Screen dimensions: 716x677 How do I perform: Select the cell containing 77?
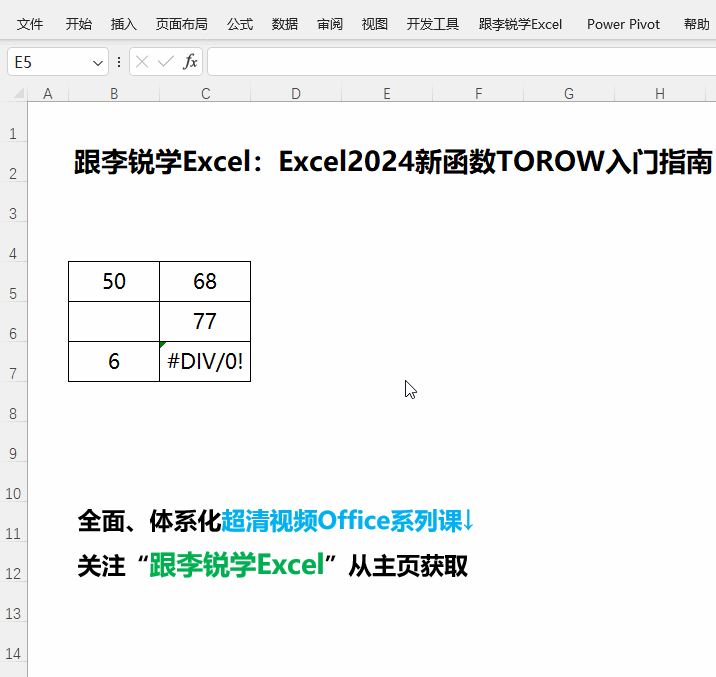(x=205, y=321)
